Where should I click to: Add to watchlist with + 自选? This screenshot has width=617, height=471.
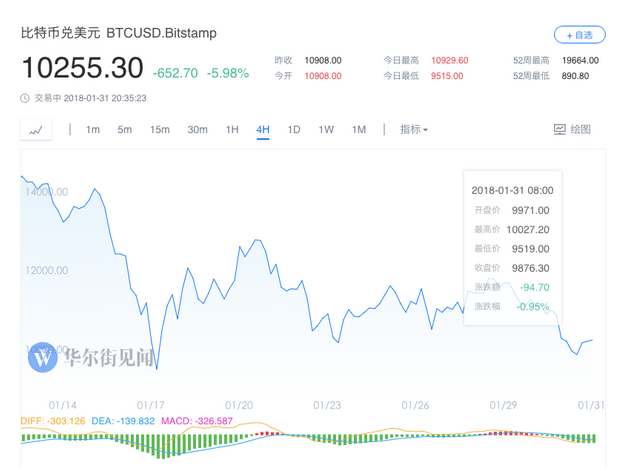click(579, 35)
